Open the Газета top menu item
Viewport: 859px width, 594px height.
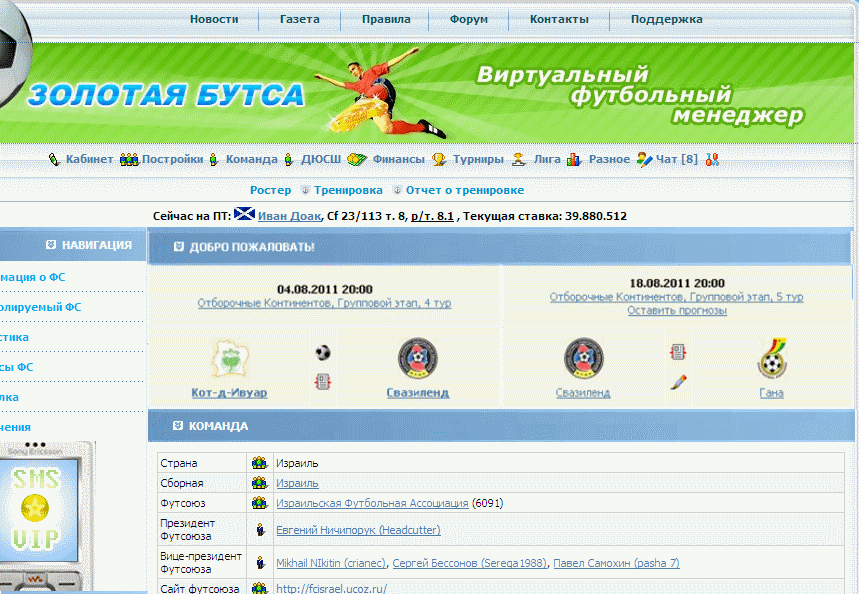300,19
